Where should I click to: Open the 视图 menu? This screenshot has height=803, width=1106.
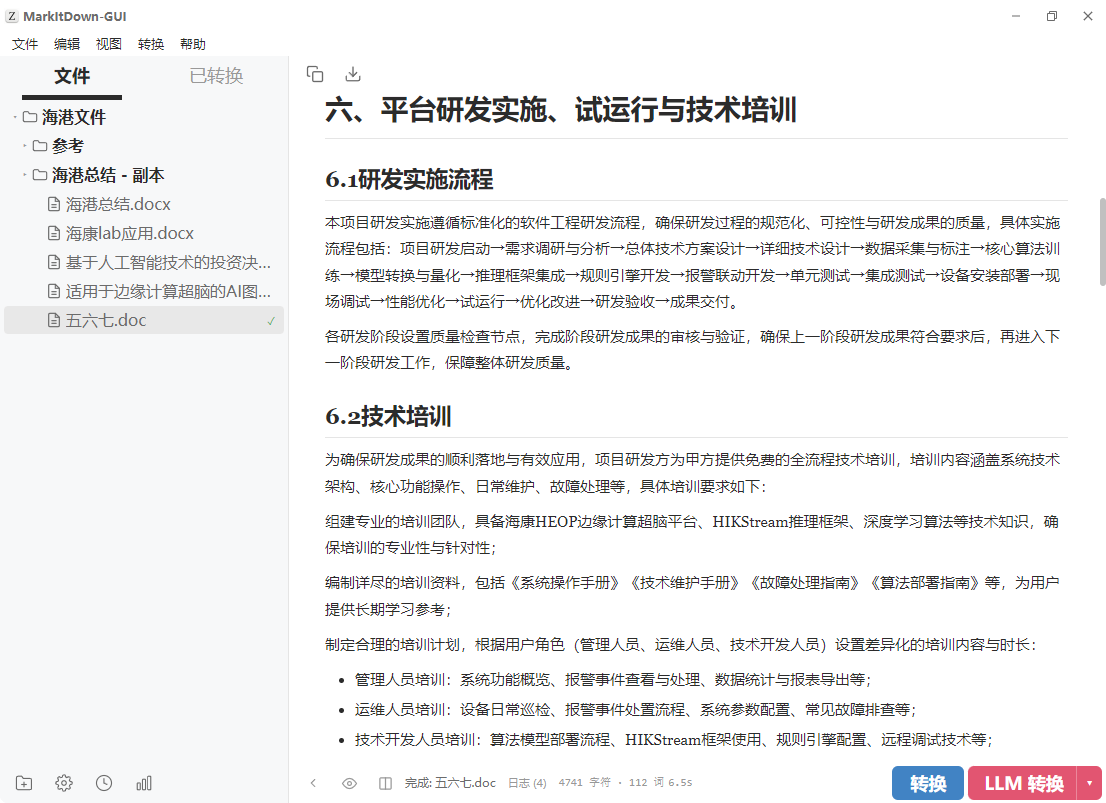pyautogui.click(x=109, y=44)
